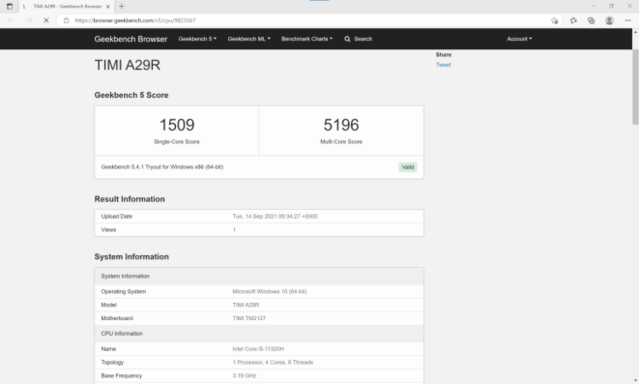
Task: Click the multi-core score 5196
Action: click(x=341, y=125)
